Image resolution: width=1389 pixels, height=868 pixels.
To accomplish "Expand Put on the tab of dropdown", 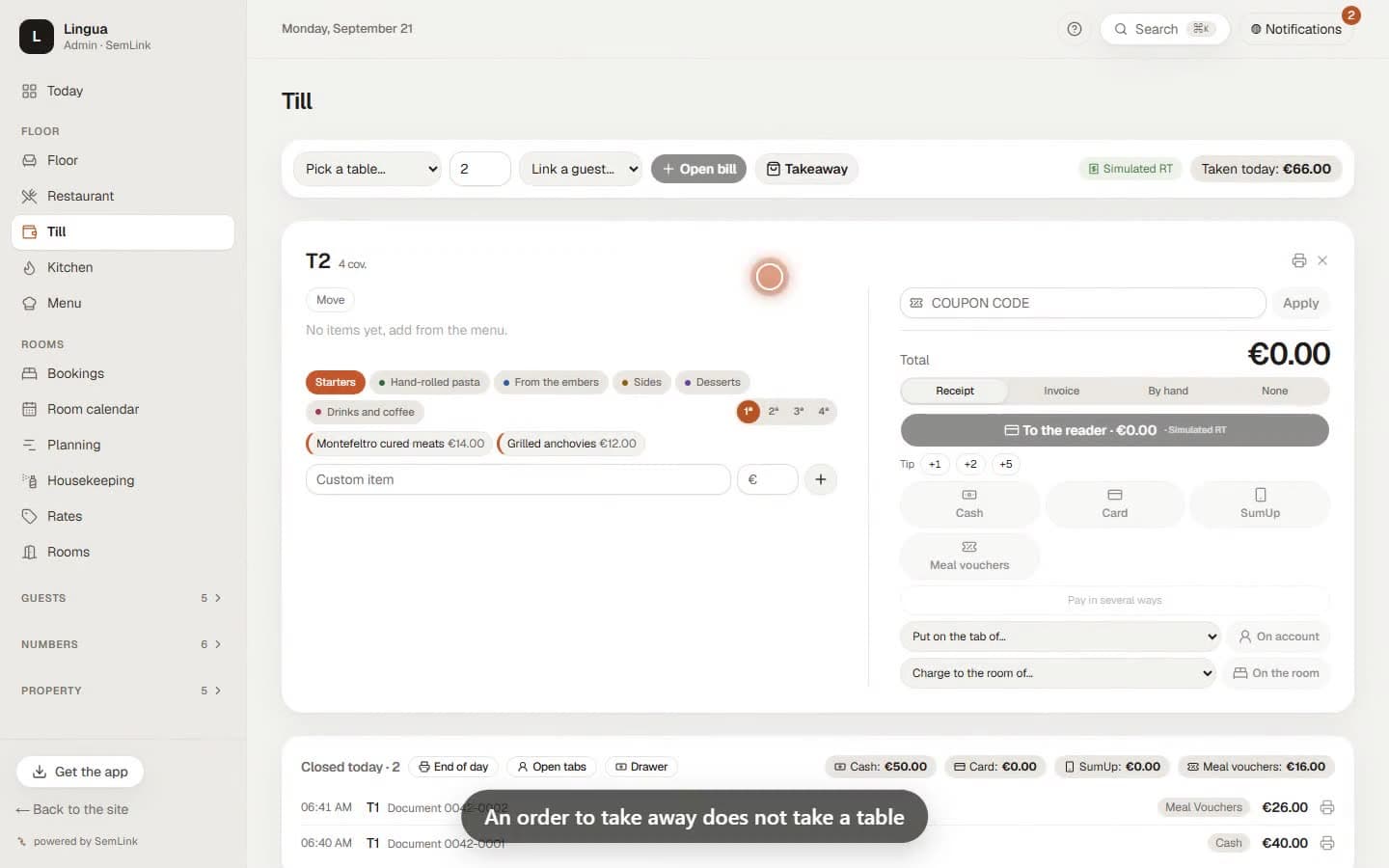I will pyautogui.click(x=1060, y=637).
